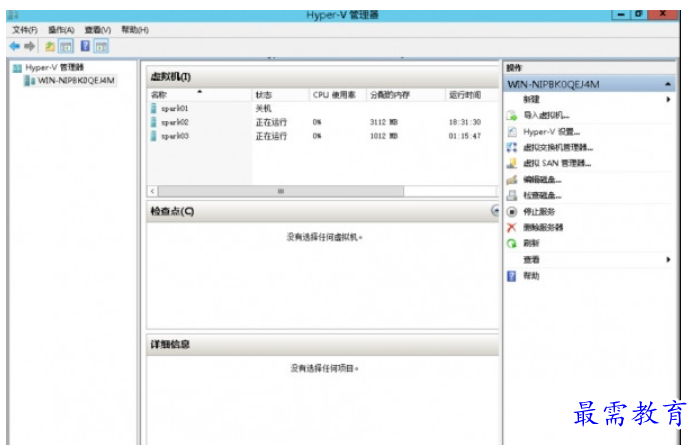The height and width of the screenshot is (445, 695).
Task: Expand the 查看 submenu arrow in actions
Action: pos(668,260)
